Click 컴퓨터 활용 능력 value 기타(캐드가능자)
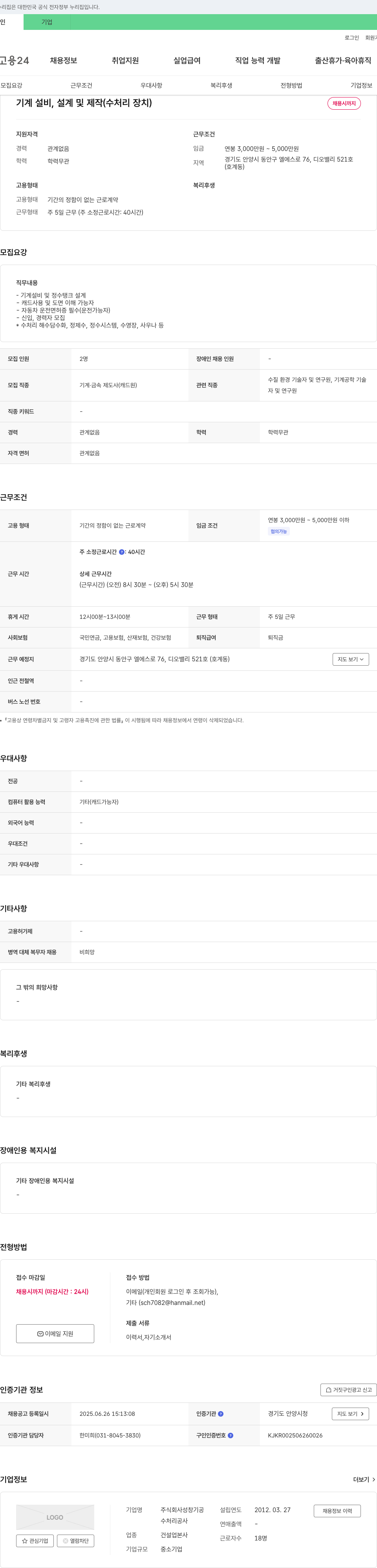 99,802
